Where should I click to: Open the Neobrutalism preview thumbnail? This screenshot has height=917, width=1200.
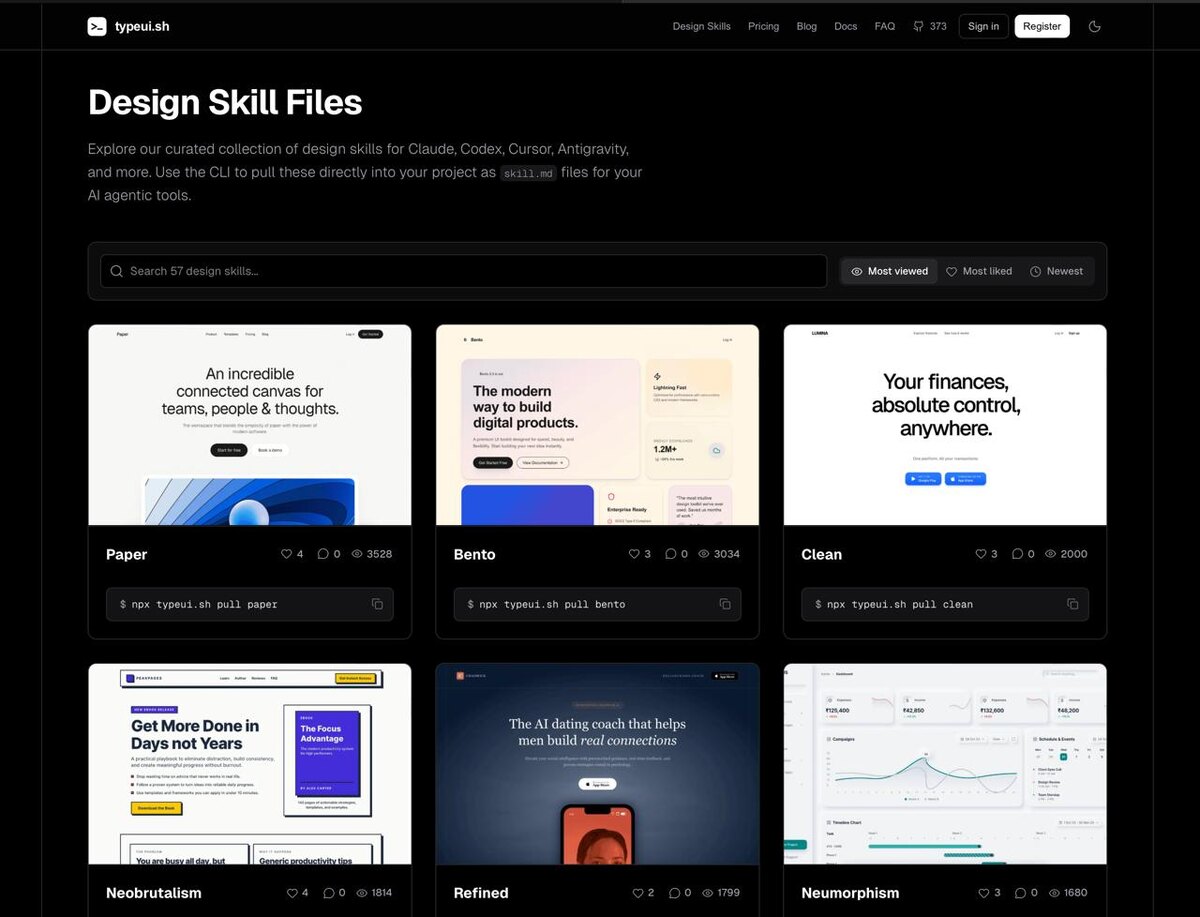[x=250, y=764]
